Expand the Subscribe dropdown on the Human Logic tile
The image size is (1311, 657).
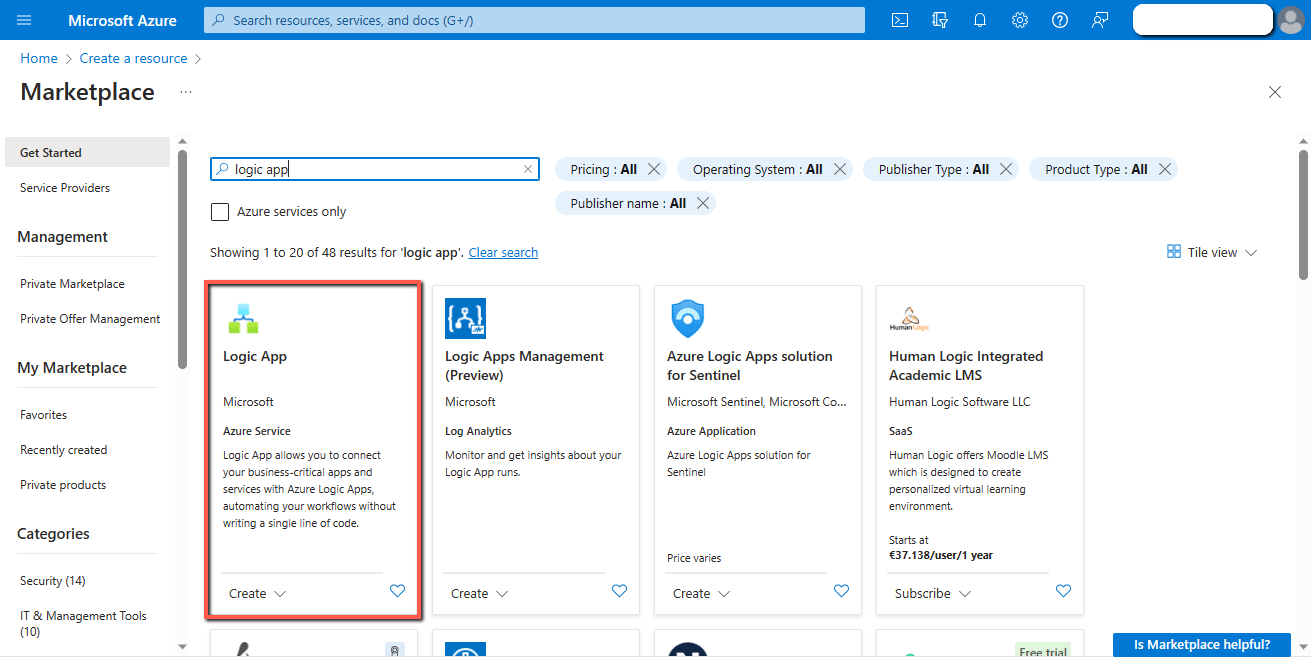tap(933, 593)
